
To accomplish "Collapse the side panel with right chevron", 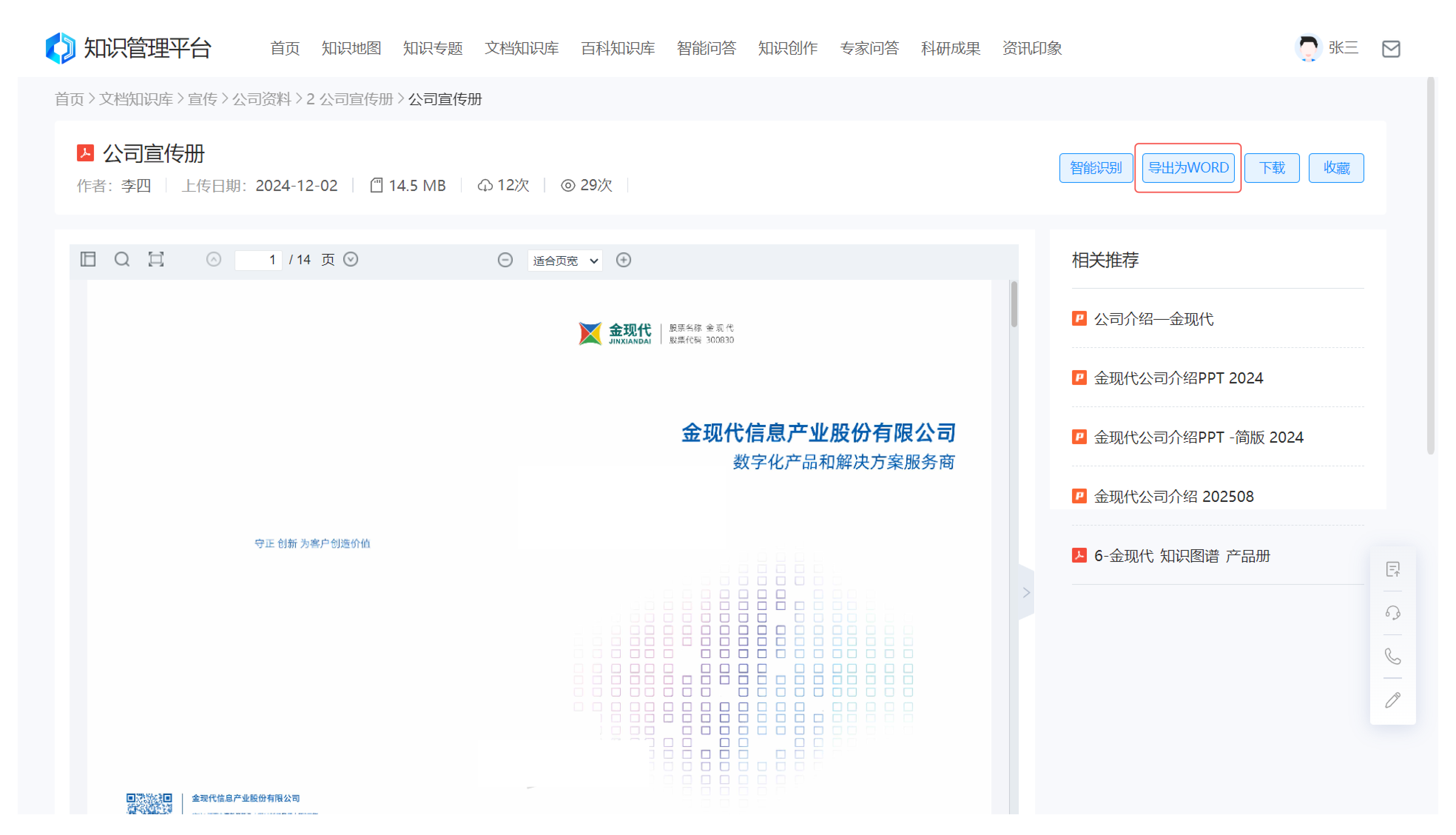I will 1026,593.
